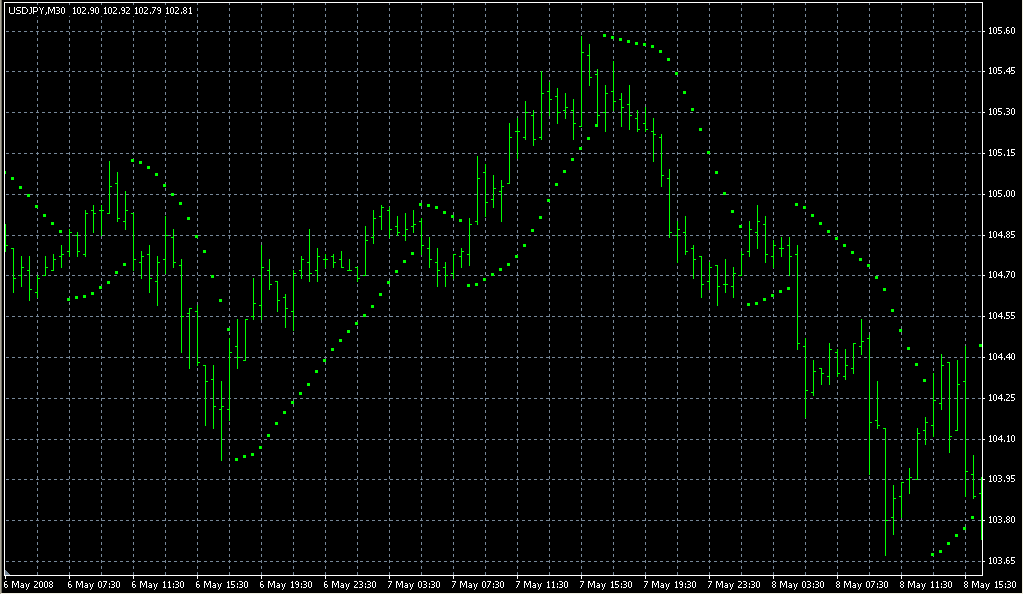This screenshot has width=1024, height=594.
Task: Click the topmost Parabolic SAR dot at chart peak
Action: 605,36
